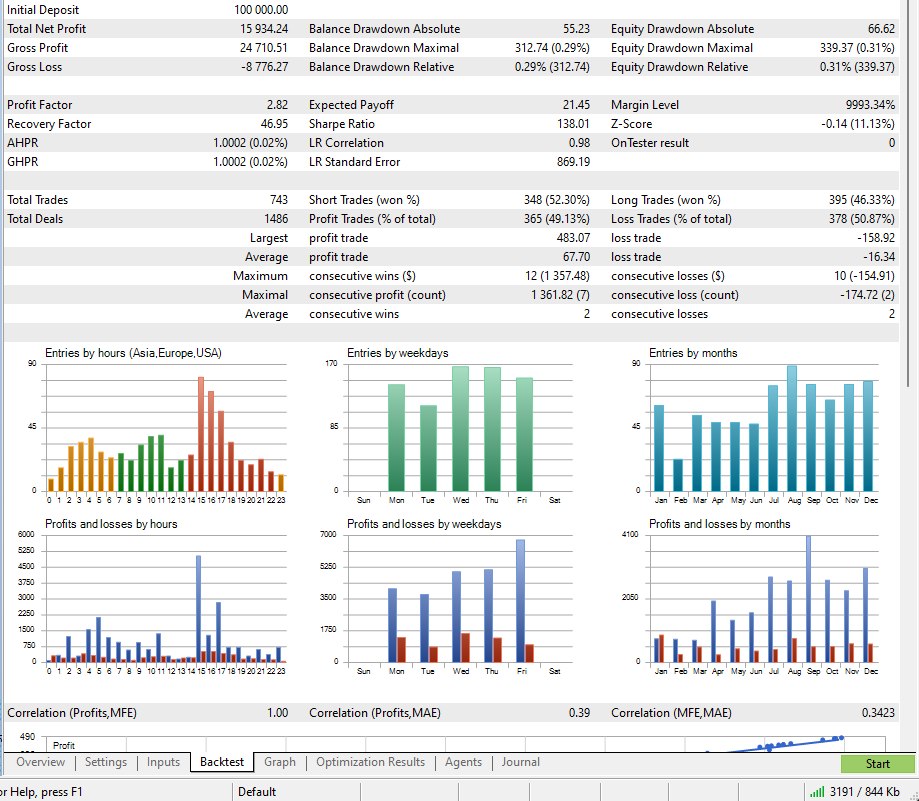
Task: Click the Profits and losses by months chart
Action: (x=762, y=598)
